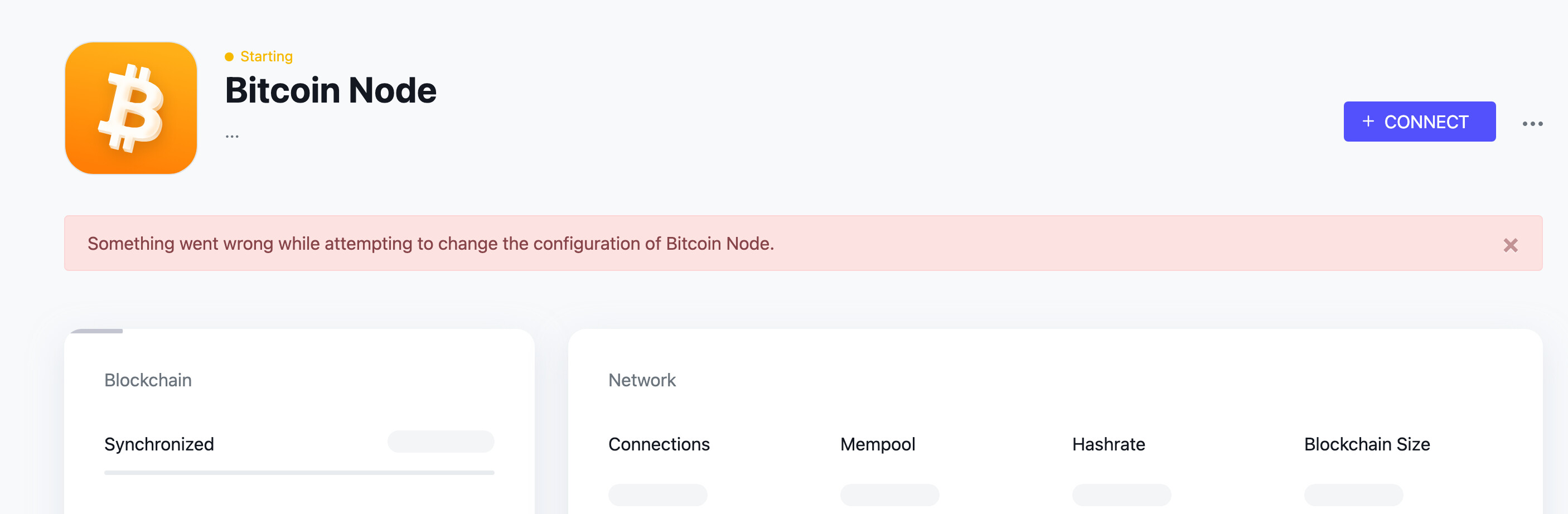This screenshot has width=1568, height=514.
Task: Click the Connections stat label
Action: [659, 444]
